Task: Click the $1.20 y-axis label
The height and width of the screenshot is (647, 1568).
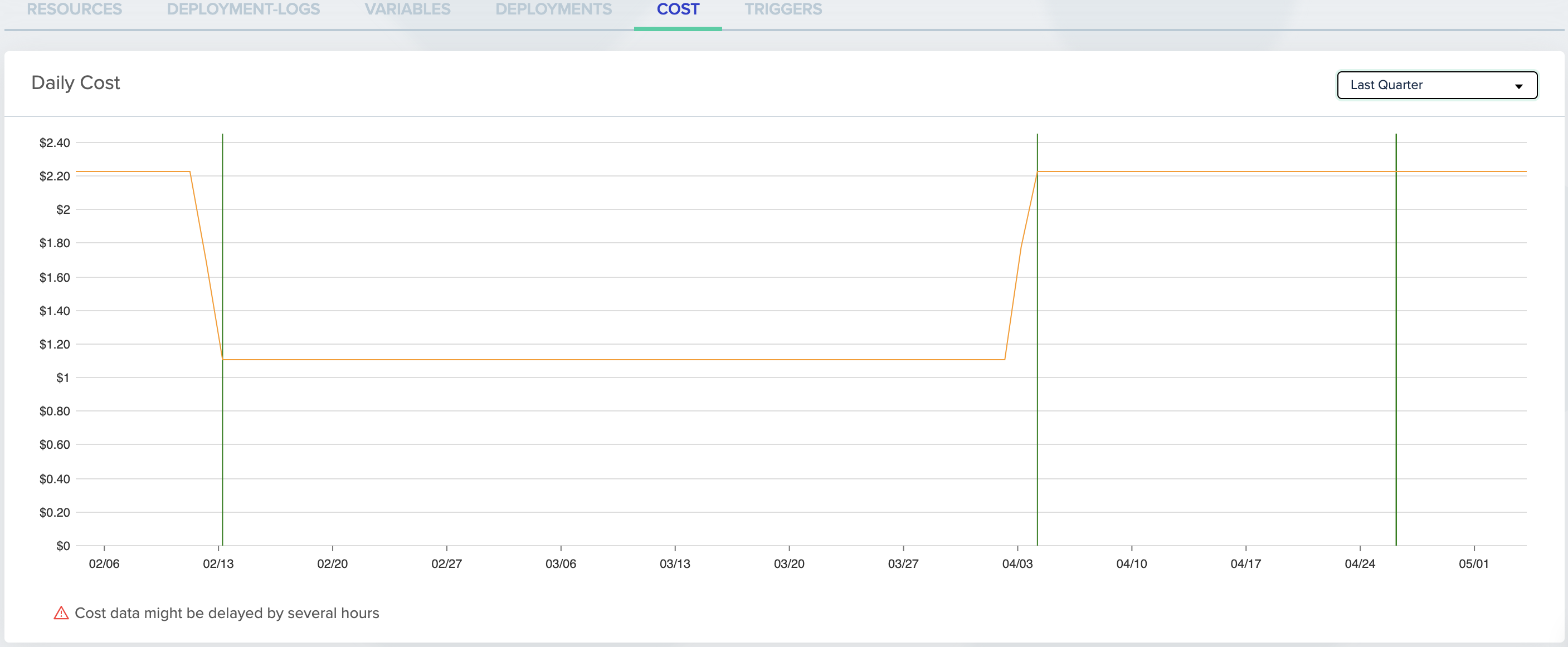Action: coord(55,344)
